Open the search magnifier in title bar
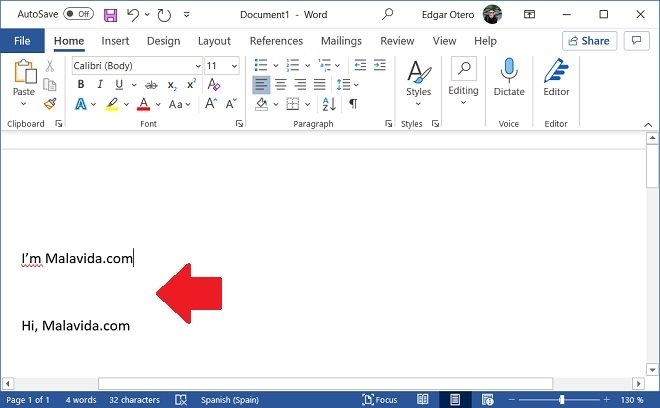This screenshot has height=408, width=660. click(x=387, y=14)
